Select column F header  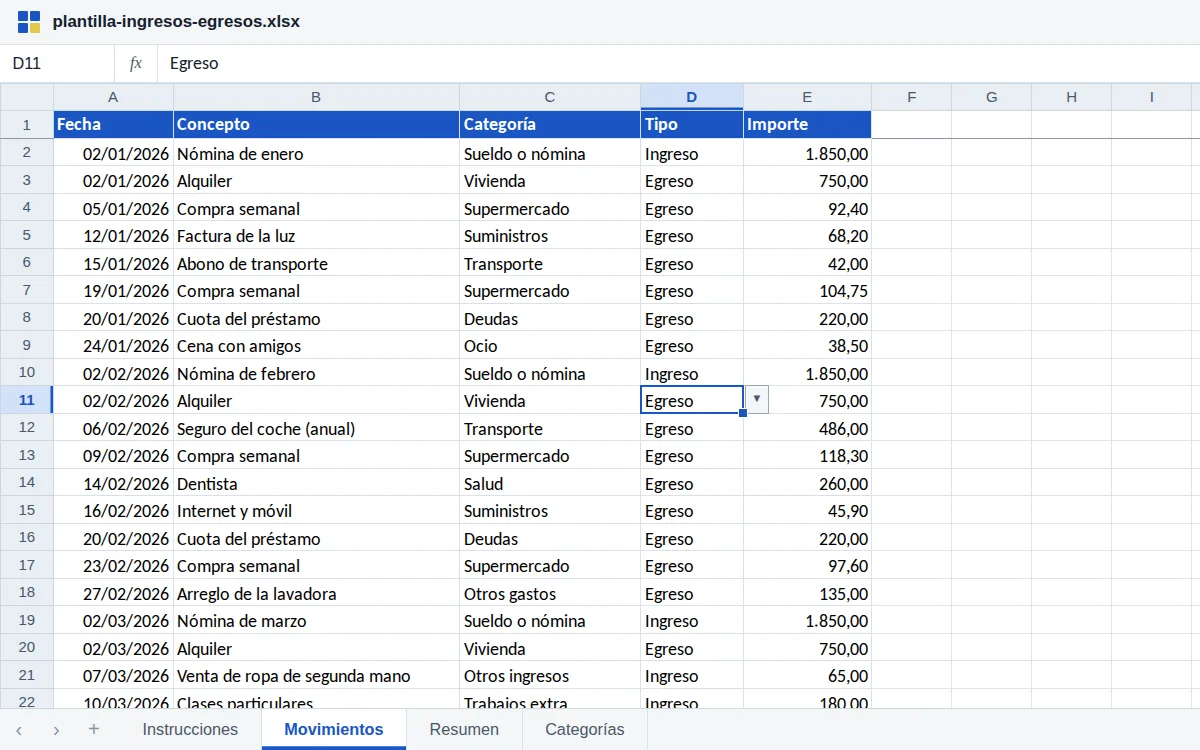911,97
